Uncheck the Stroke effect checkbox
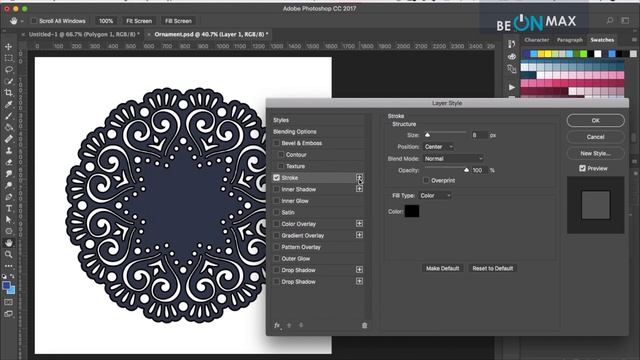640x360 pixels. (x=277, y=178)
